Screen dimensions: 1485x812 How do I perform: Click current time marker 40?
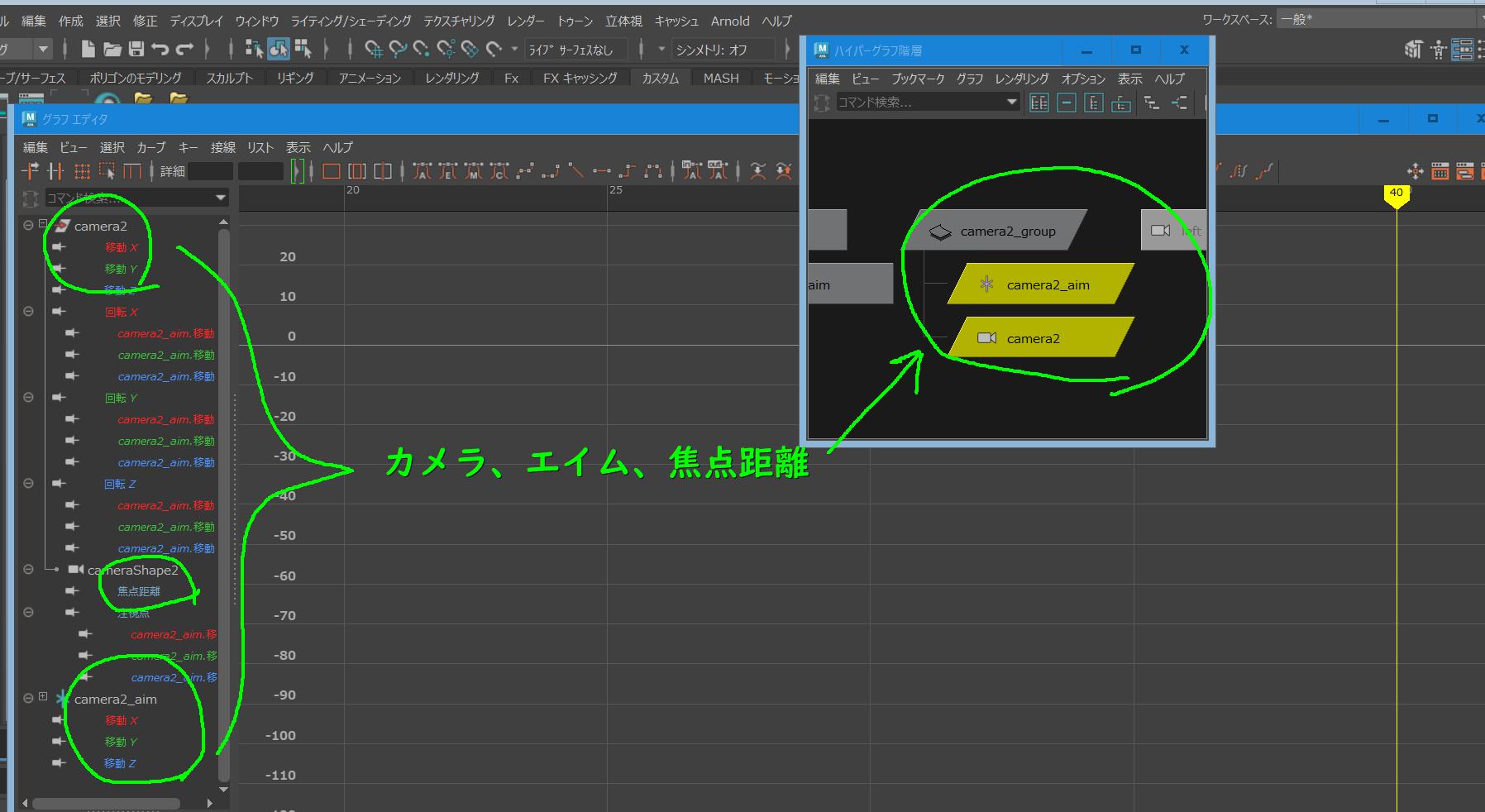click(1396, 195)
